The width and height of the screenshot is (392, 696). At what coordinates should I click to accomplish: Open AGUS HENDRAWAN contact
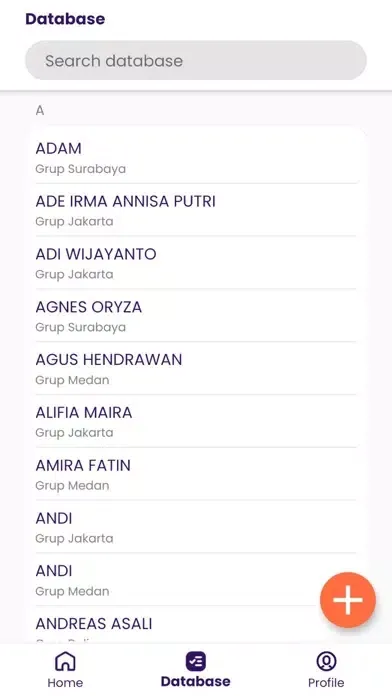[196, 368]
